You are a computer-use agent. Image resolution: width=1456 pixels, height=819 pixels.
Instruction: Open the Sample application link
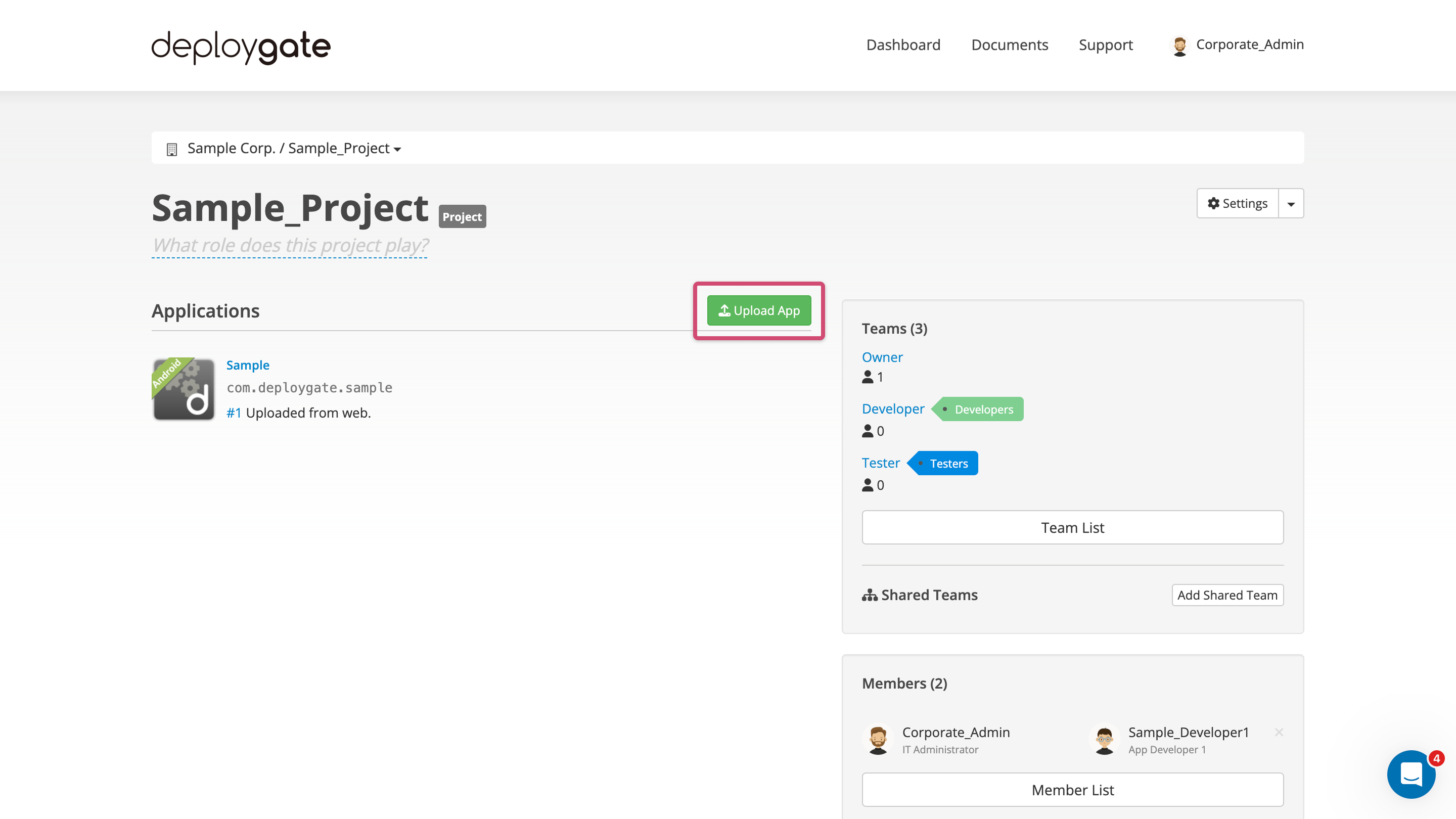click(248, 365)
